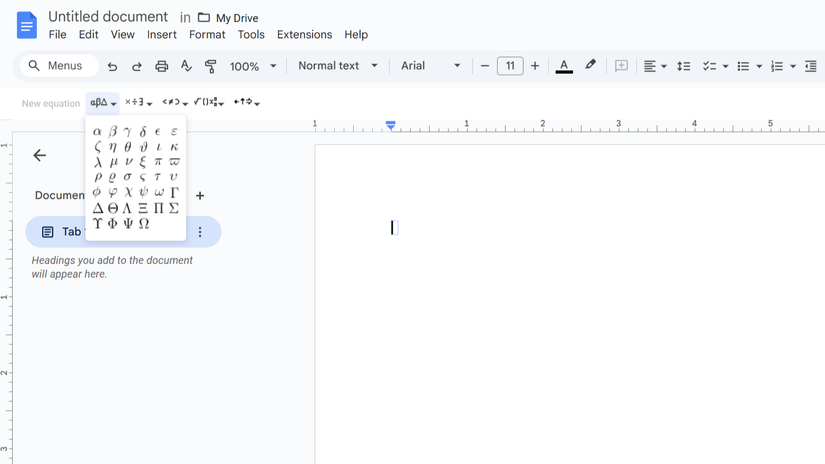Open the Edit menu
This screenshot has height=464, width=825.
[88, 35]
